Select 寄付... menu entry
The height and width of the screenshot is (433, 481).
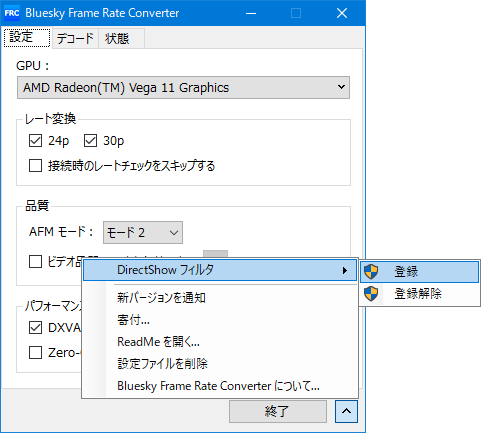(220, 320)
